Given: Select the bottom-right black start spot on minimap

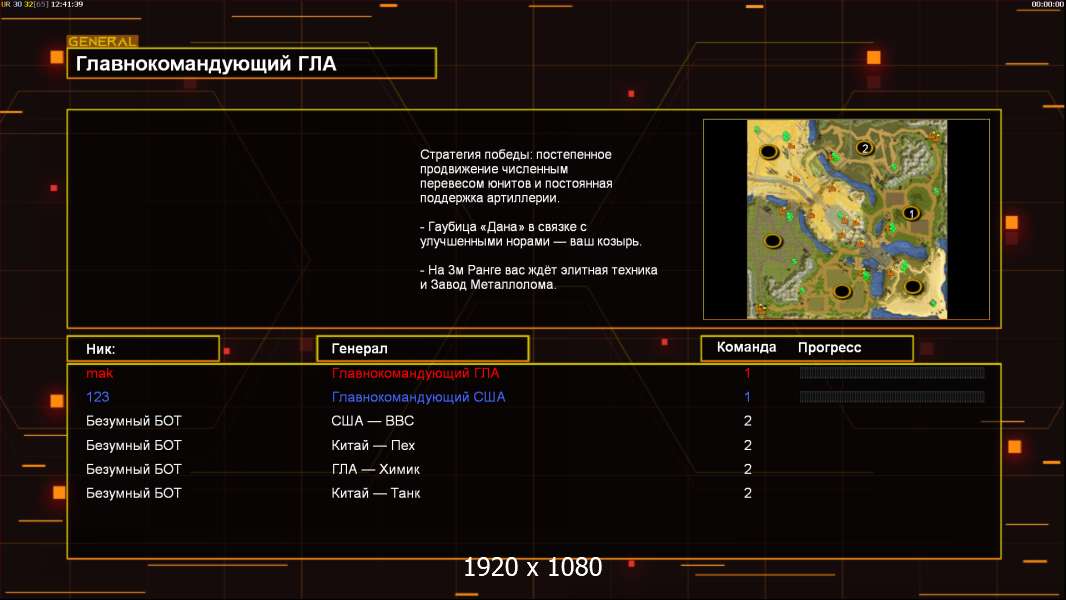Looking at the screenshot, I should 913,287.
